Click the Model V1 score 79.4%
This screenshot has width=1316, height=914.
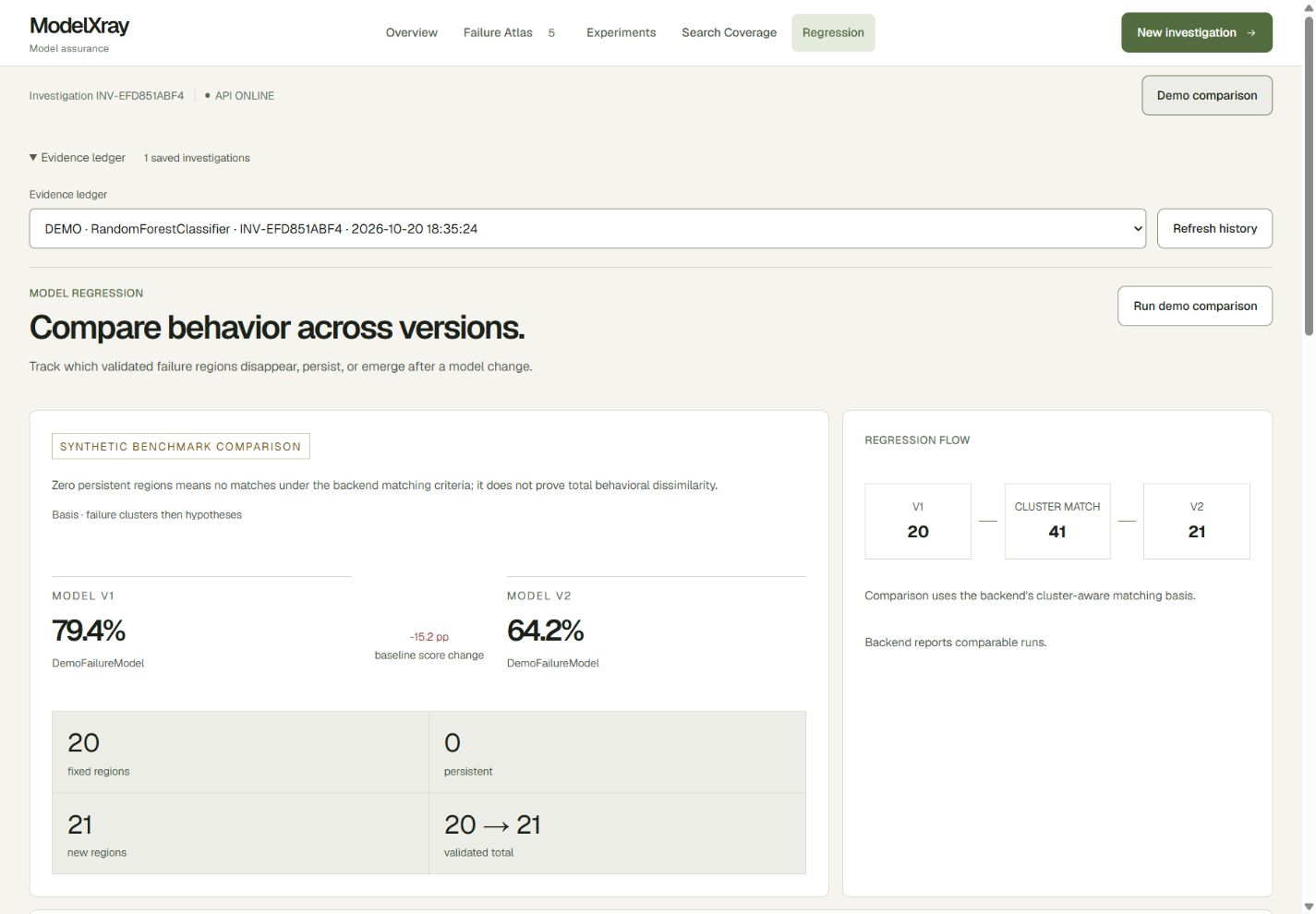89,631
